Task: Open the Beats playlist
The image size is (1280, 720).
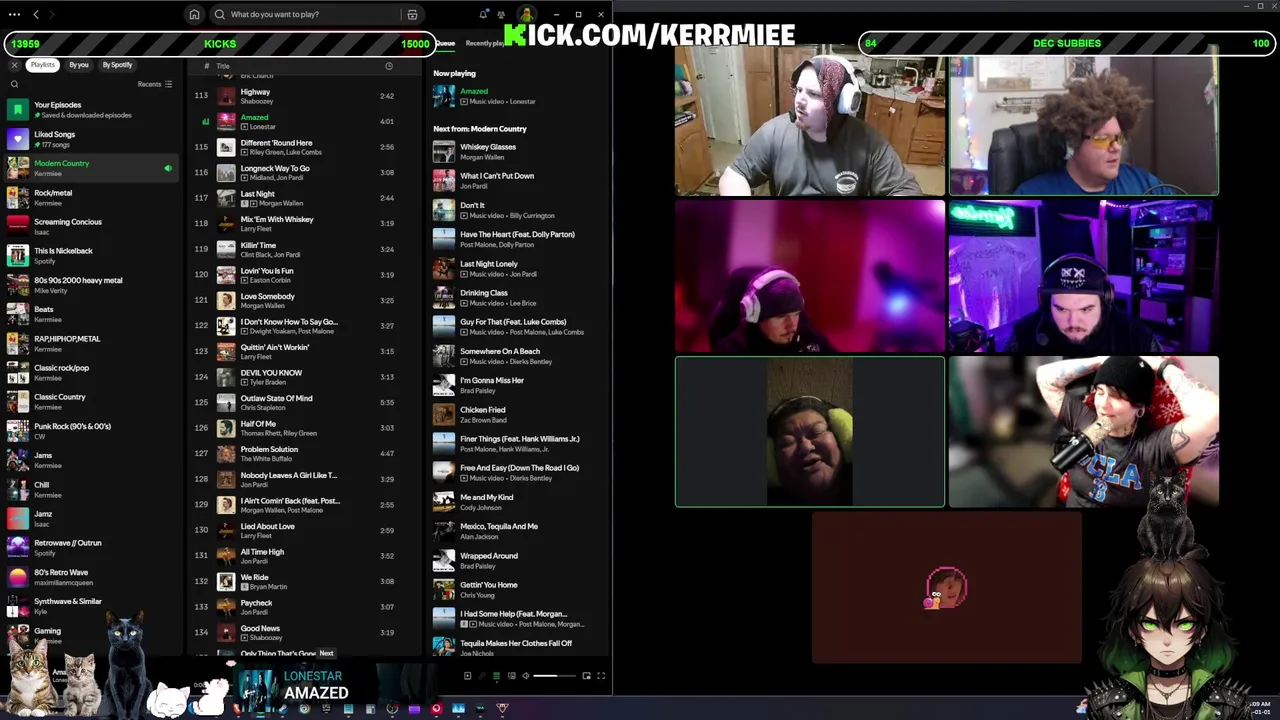Action: click(x=90, y=314)
